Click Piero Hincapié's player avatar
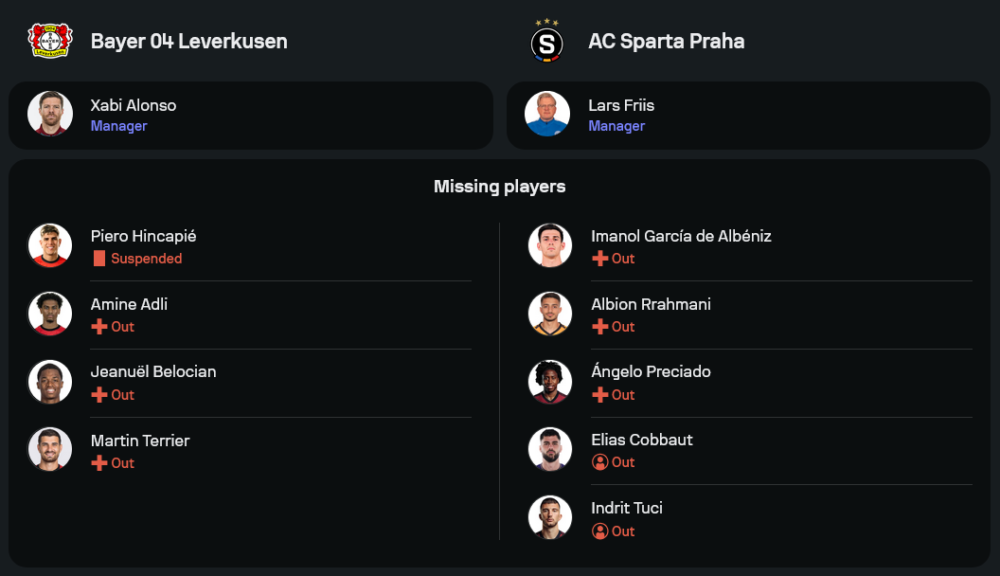Image resolution: width=1000 pixels, height=576 pixels. coord(50,246)
